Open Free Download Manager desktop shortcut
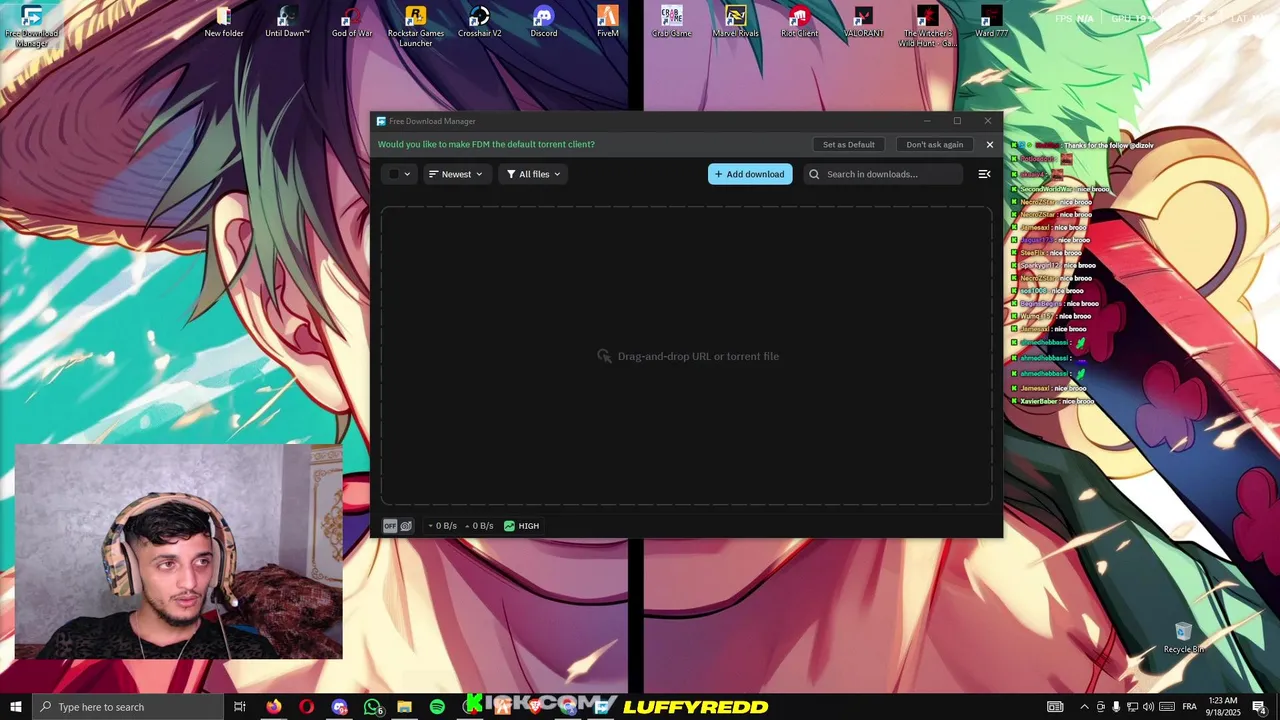1280x720 pixels. [x=31, y=26]
